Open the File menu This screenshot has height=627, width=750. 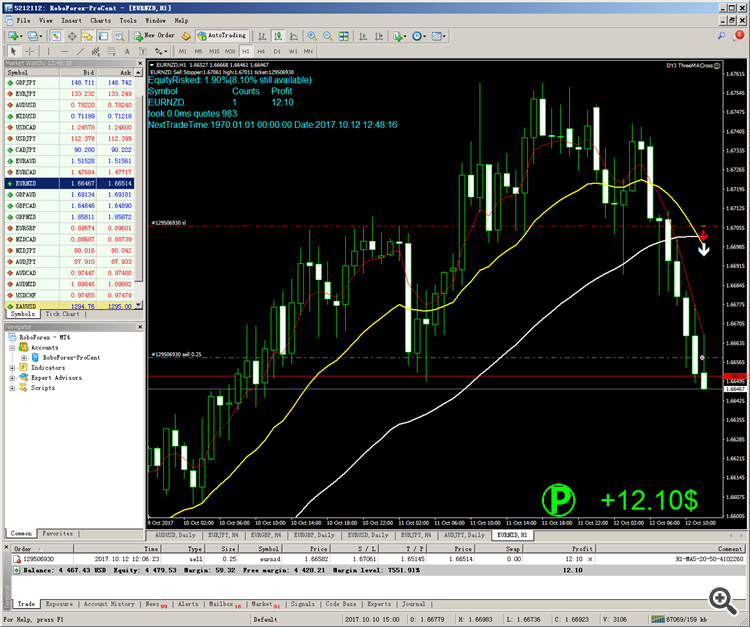(23, 21)
